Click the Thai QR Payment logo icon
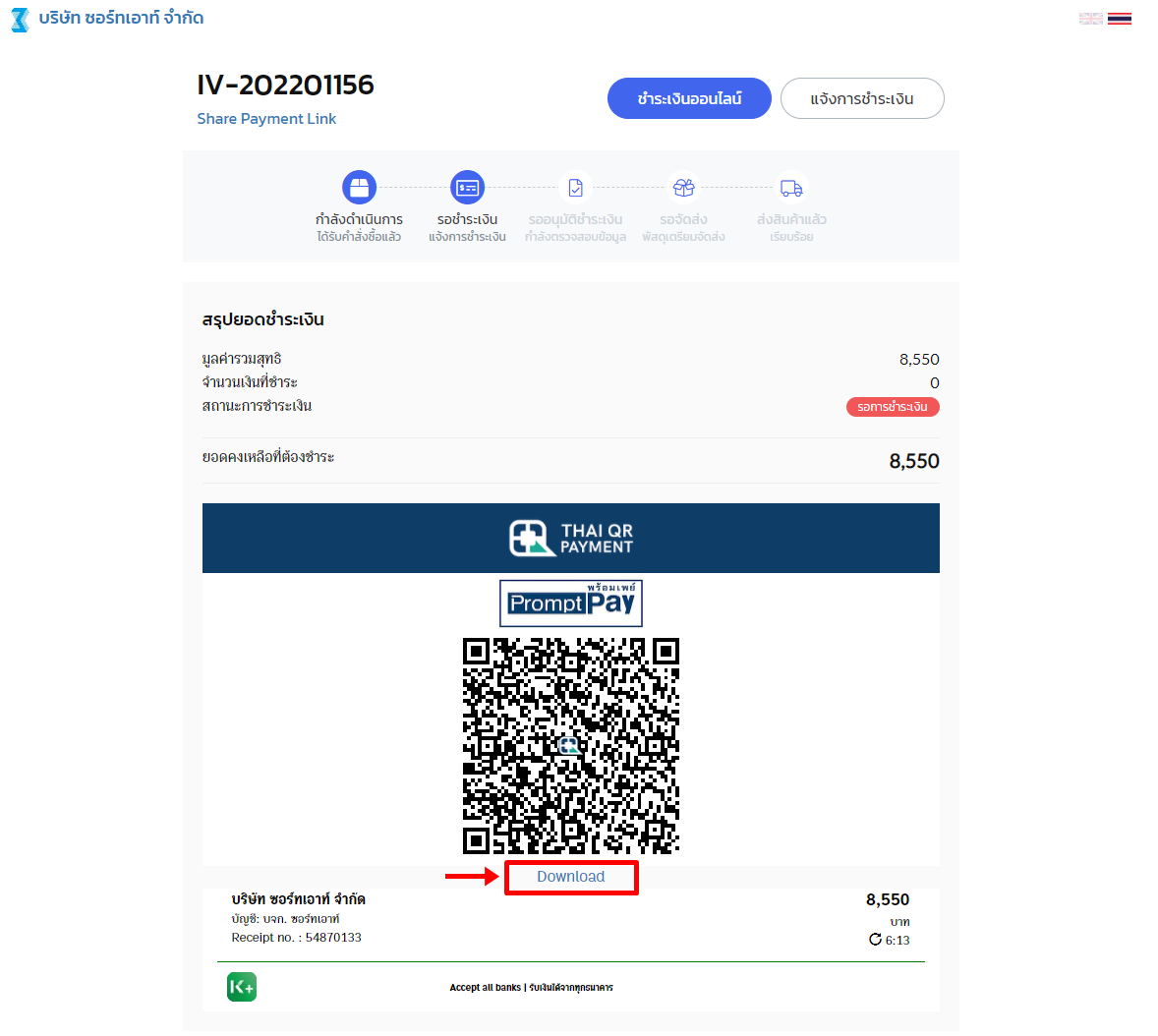The image size is (1158, 1036). (x=571, y=538)
